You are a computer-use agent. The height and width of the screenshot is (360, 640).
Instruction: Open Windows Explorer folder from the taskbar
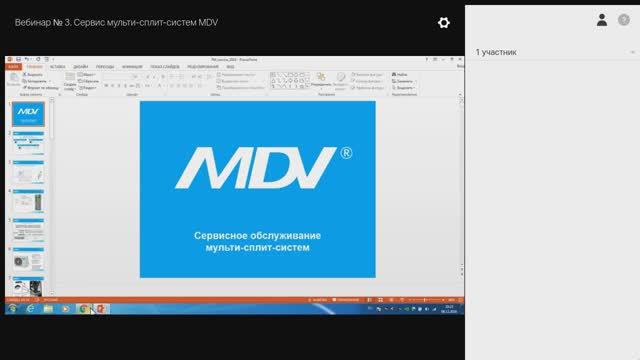(x=48, y=309)
